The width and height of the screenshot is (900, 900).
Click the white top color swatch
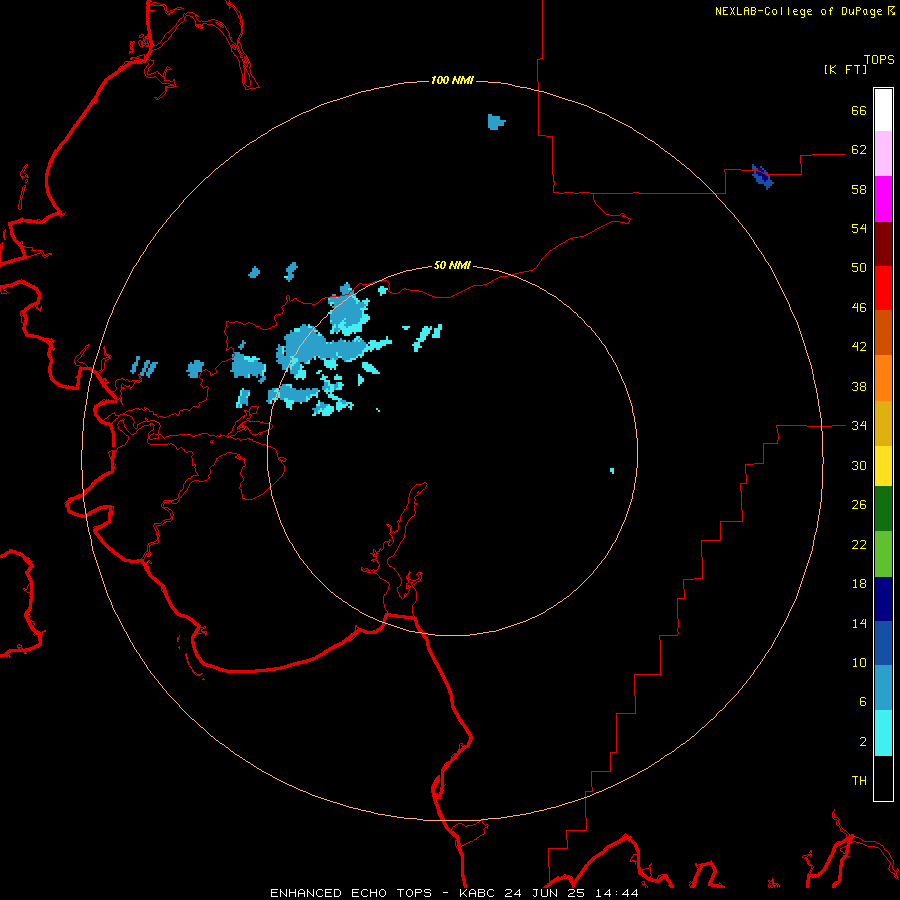tap(883, 110)
